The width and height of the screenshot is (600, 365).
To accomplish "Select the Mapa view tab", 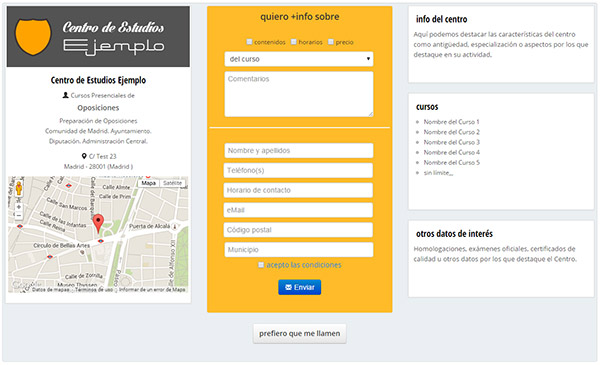I will (148, 183).
